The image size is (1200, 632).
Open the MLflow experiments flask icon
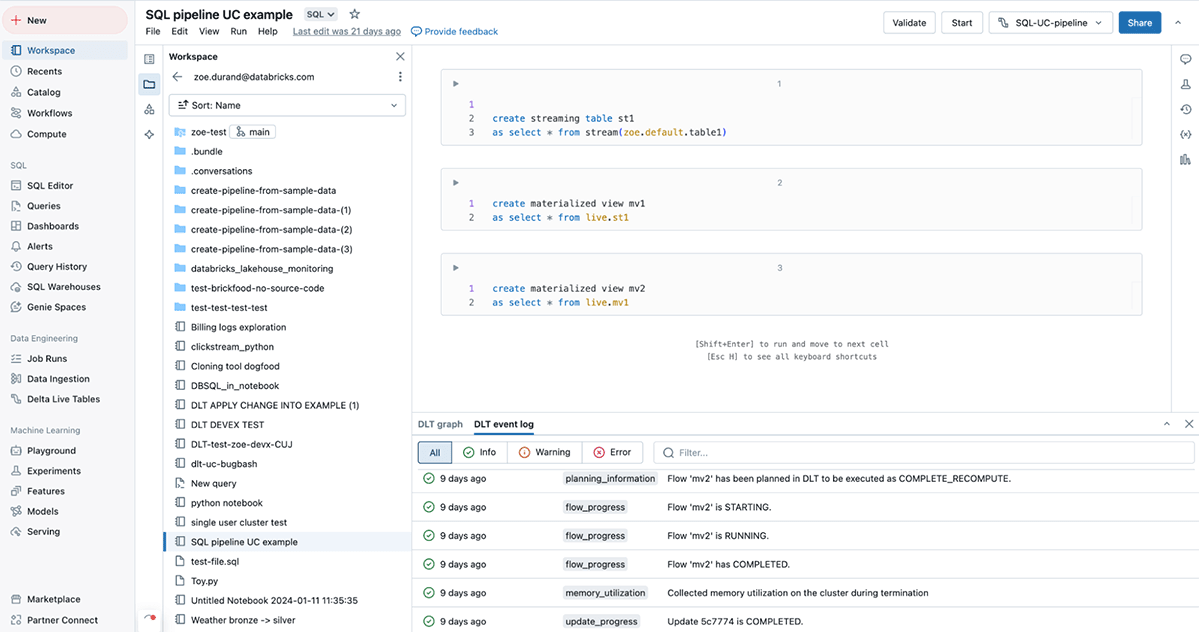[1185, 85]
